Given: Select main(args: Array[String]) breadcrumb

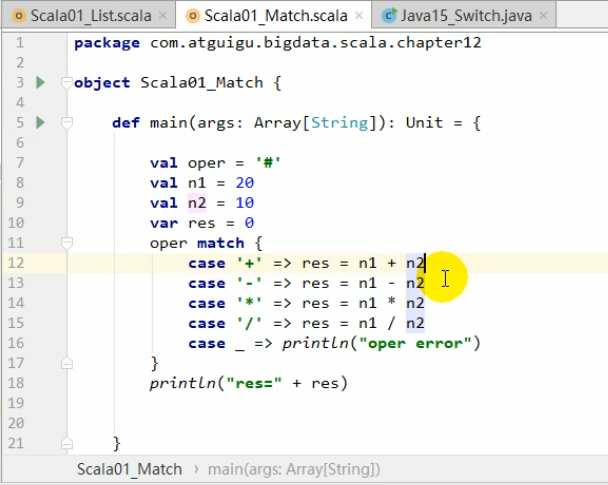Looking at the screenshot, I should (294, 469).
